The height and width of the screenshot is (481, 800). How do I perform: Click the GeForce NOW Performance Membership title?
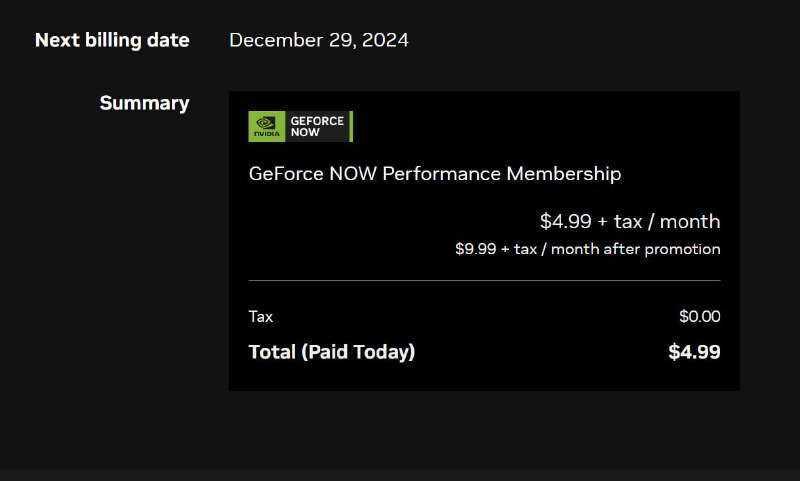pyautogui.click(x=435, y=174)
